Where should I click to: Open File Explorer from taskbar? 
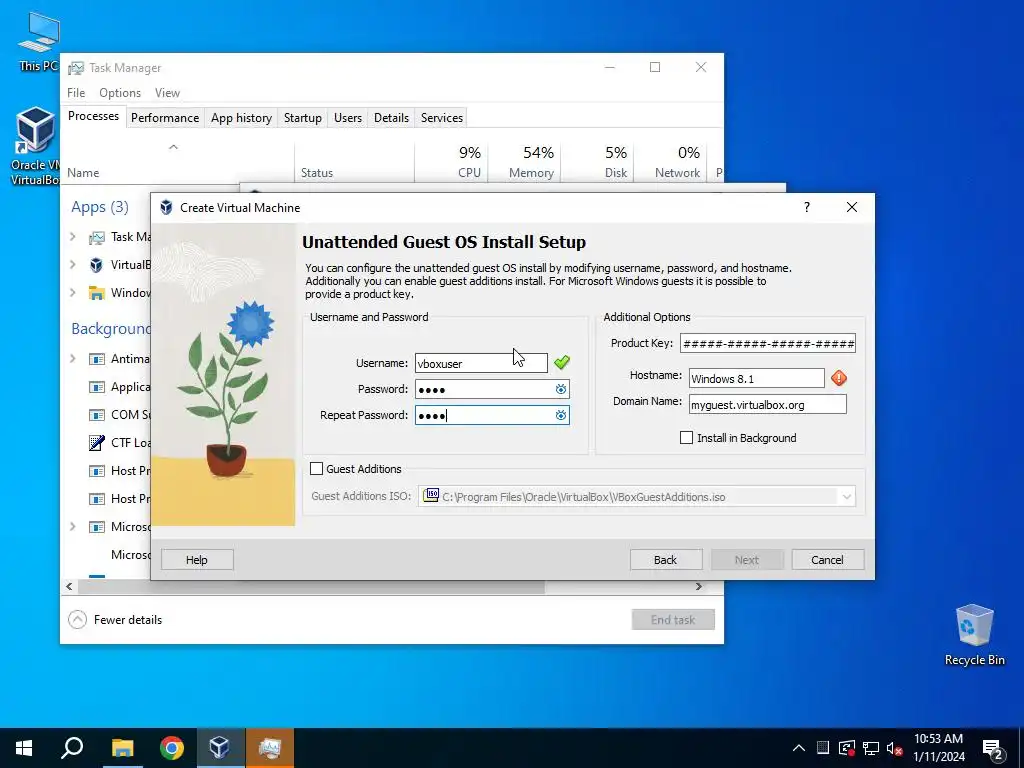tap(122, 748)
